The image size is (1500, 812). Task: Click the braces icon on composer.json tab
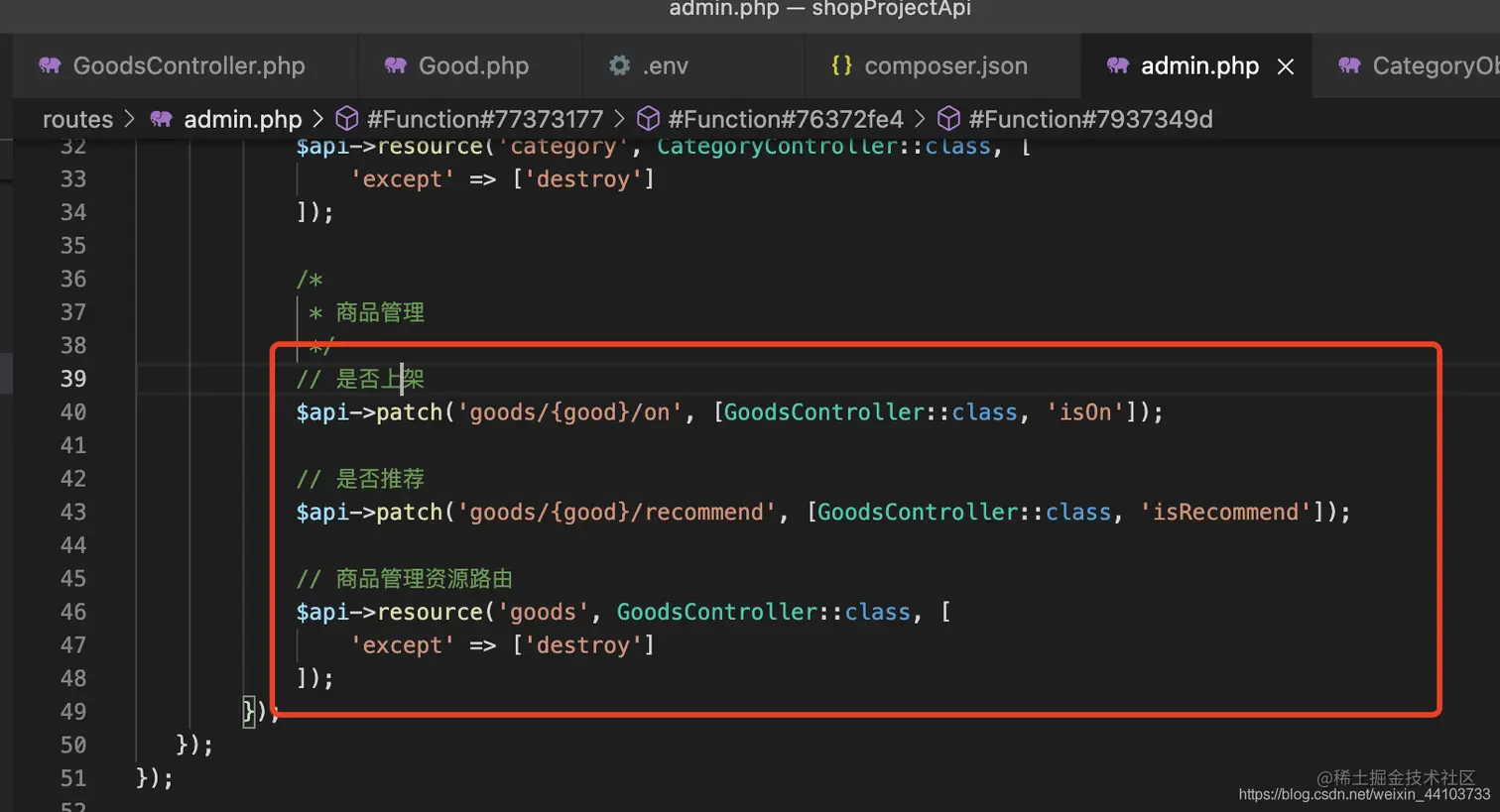841,65
